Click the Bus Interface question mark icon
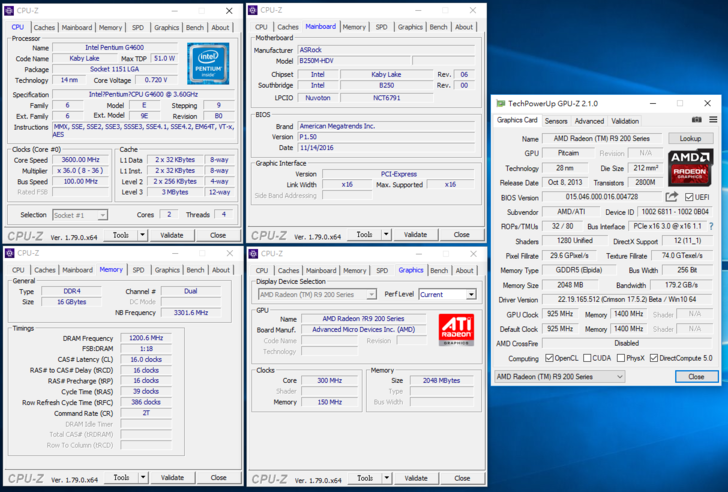The image size is (728, 492). 711,226
